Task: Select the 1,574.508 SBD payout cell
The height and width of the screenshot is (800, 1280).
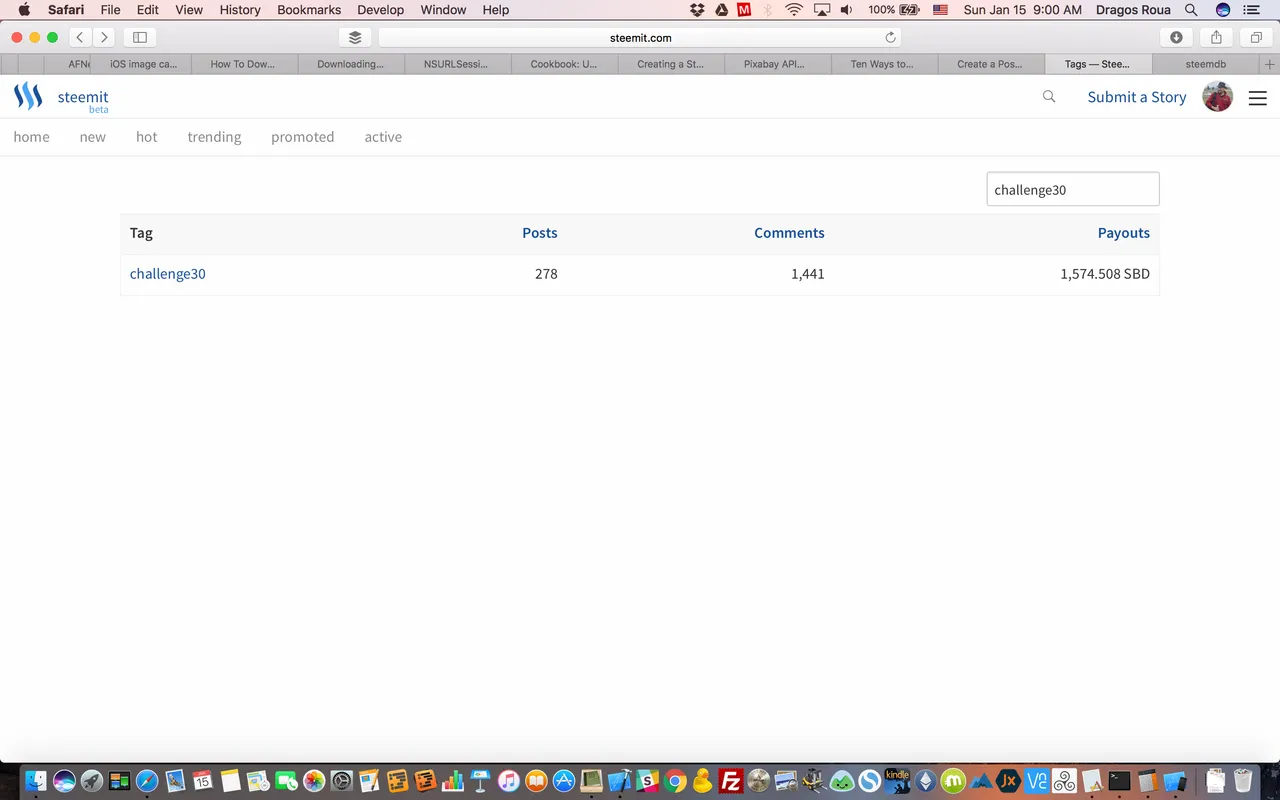Action: [1105, 274]
